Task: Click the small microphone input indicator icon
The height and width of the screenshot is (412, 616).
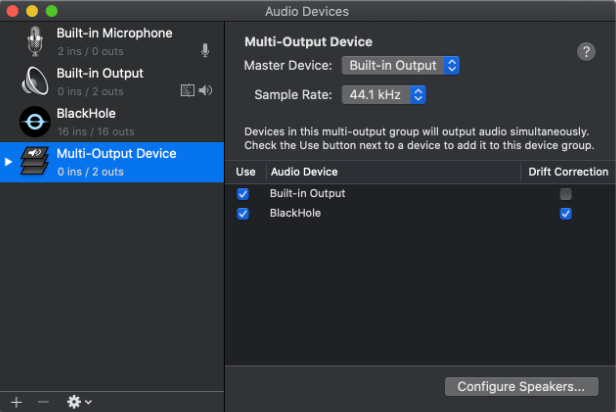Action: tap(205, 50)
